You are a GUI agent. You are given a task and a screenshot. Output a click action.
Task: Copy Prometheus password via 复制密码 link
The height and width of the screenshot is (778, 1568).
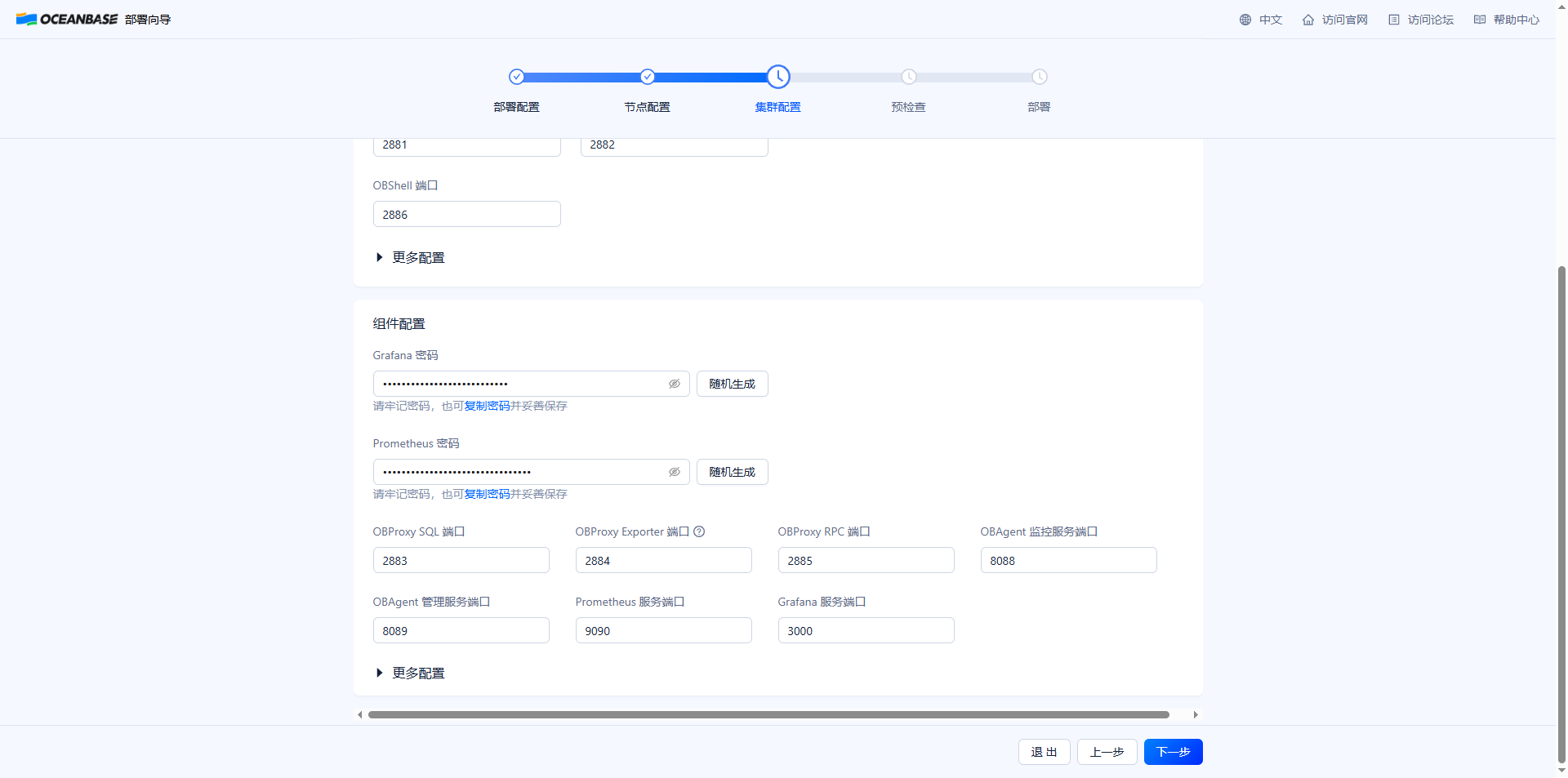(487, 494)
